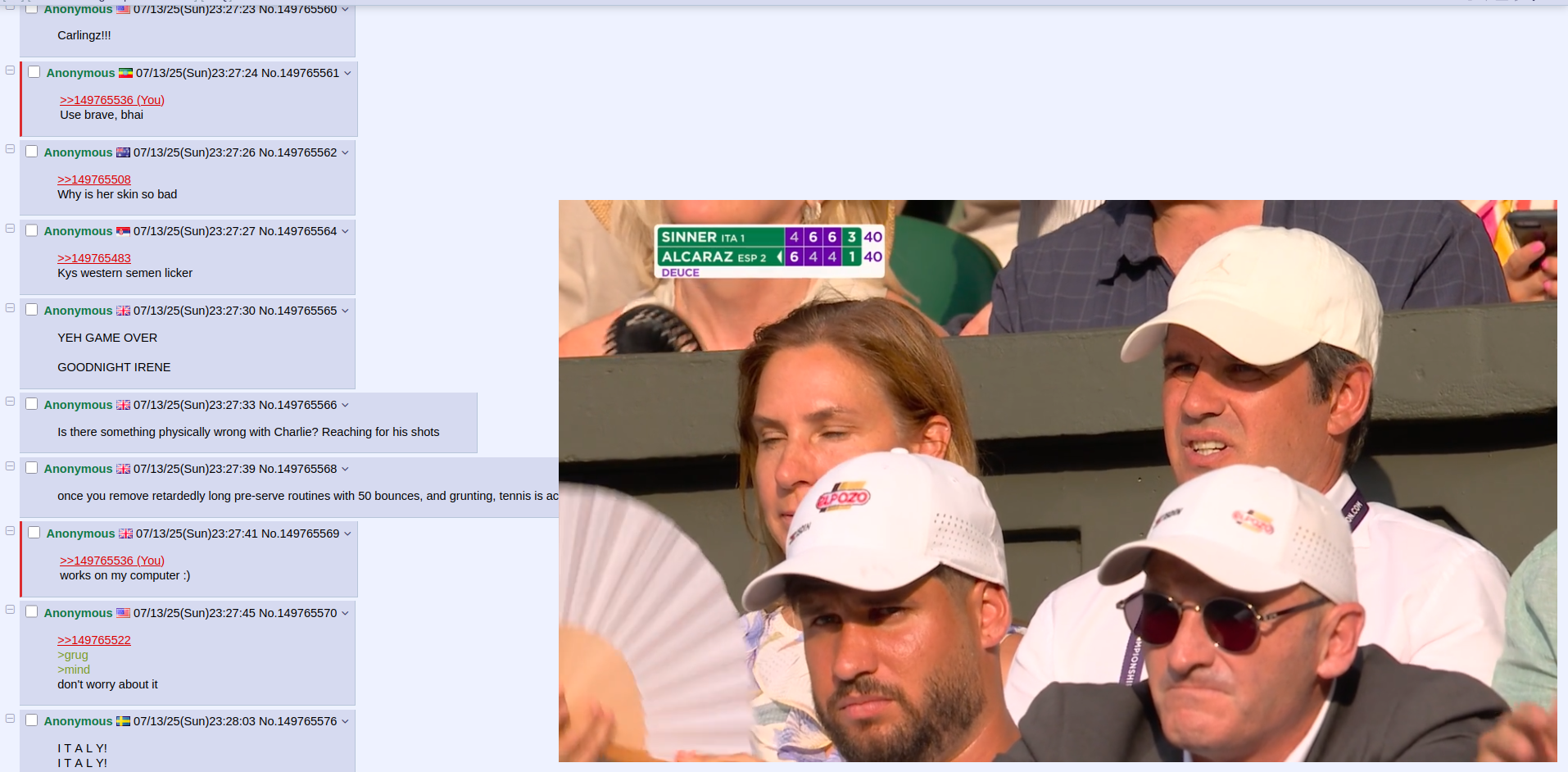The image size is (1568, 772).
Task: Tick checkbox for post No.149765561
Action: 34,72
